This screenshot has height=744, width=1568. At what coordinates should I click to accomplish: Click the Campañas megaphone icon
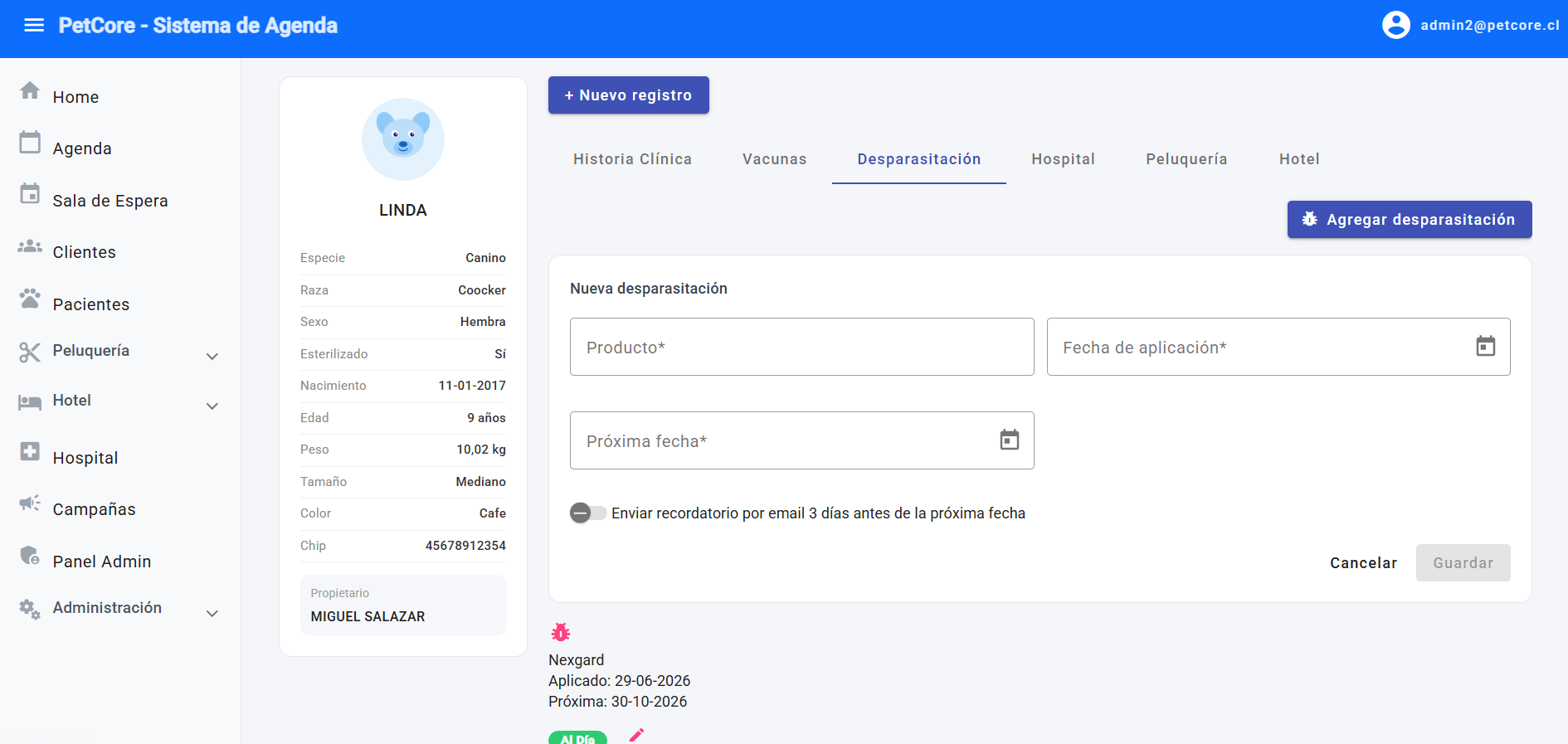pos(30,503)
